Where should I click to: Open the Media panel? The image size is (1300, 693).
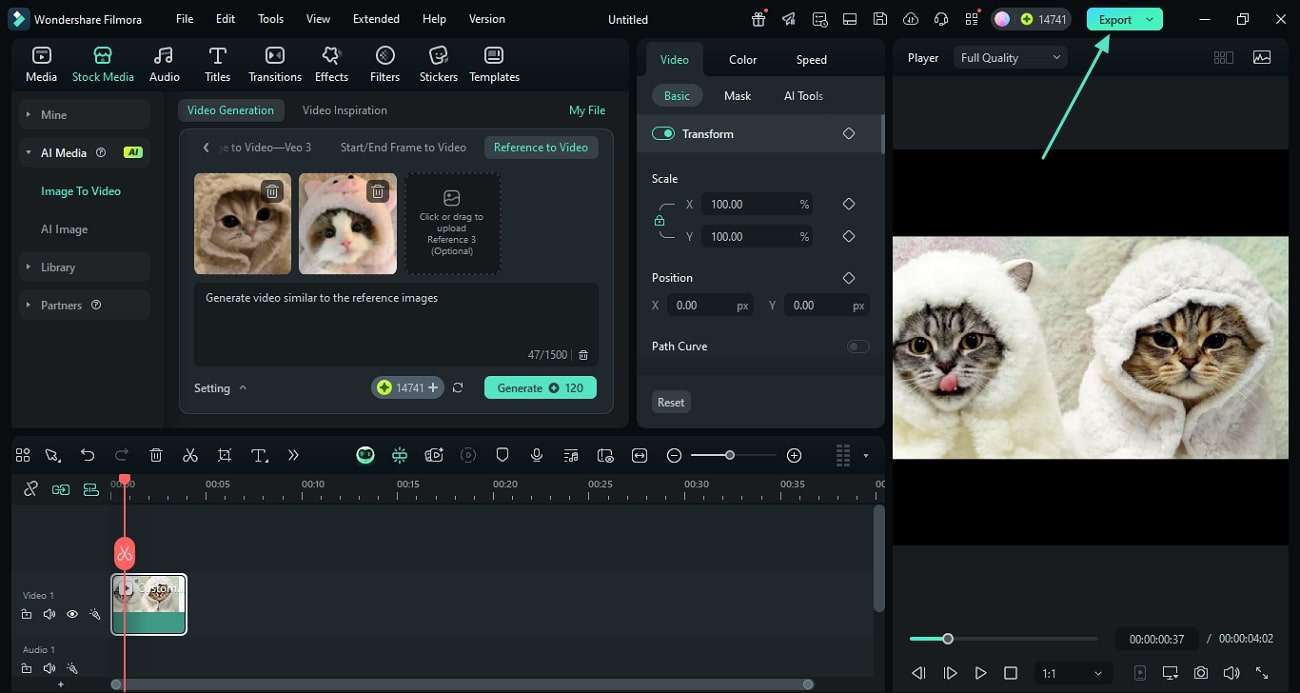click(41, 64)
